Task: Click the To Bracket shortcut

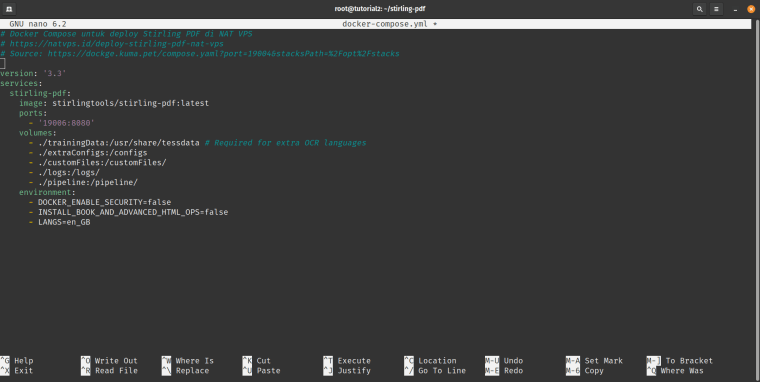Action: [x=680, y=361]
